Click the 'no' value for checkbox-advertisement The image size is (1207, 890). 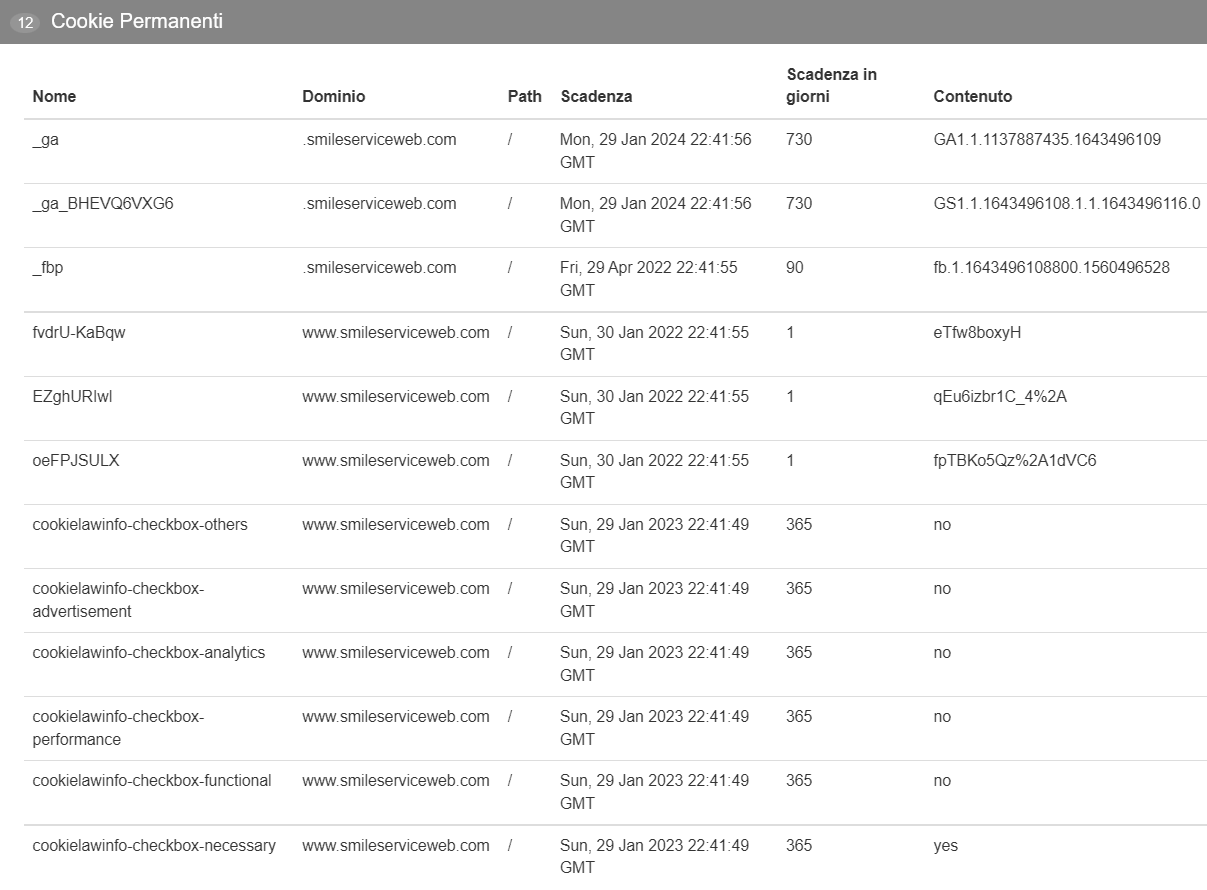[x=942, y=589]
